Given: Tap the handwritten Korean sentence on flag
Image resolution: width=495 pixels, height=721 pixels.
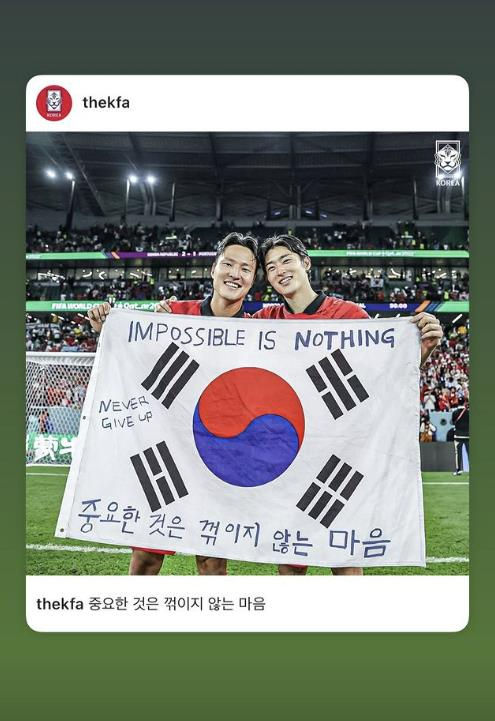Looking at the screenshot, I should [234, 529].
